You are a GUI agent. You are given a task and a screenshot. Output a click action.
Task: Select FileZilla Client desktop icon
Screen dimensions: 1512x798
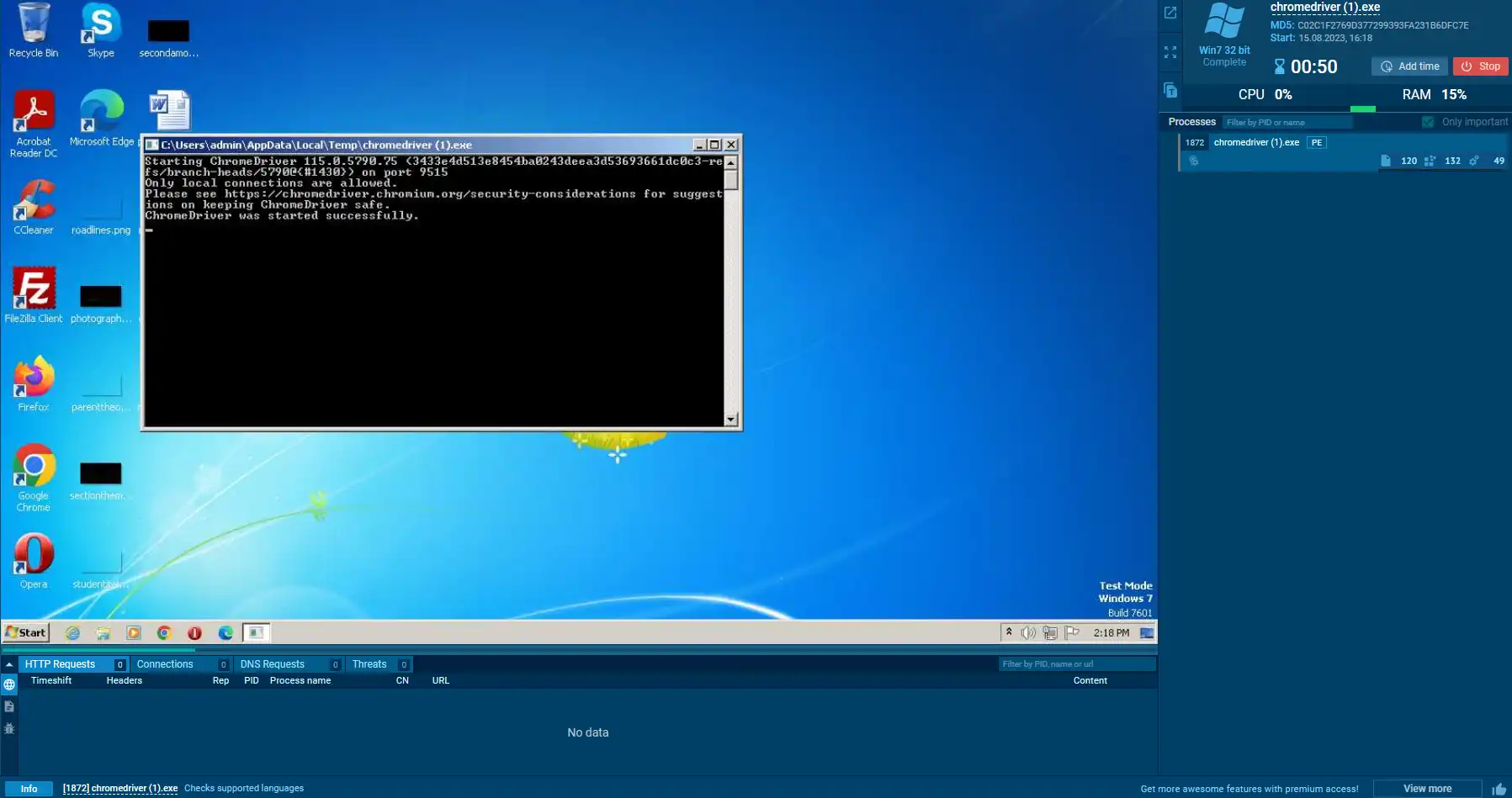[34, 296]
